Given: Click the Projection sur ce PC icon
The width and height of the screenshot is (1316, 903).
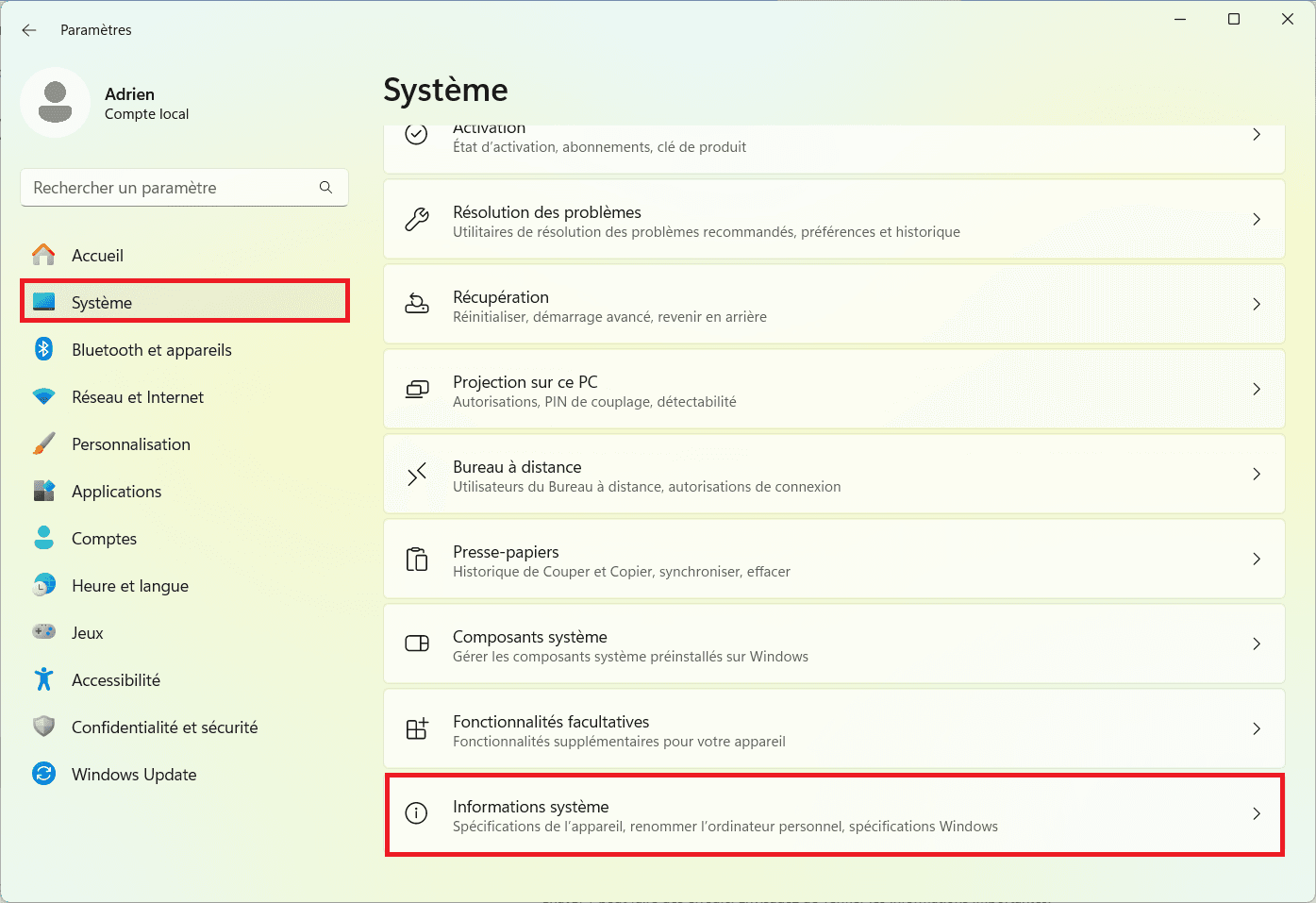Looking at the screenshot, I should coord(416,389).
